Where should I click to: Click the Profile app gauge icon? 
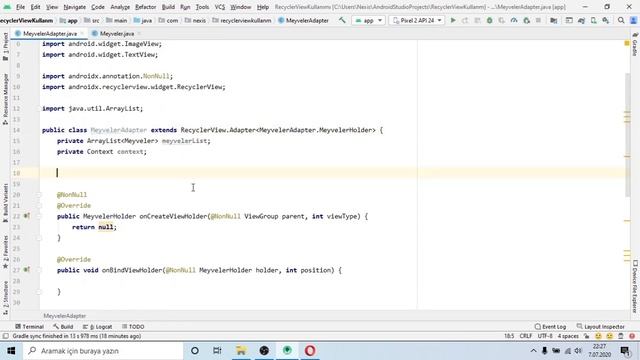click(514, 20)
